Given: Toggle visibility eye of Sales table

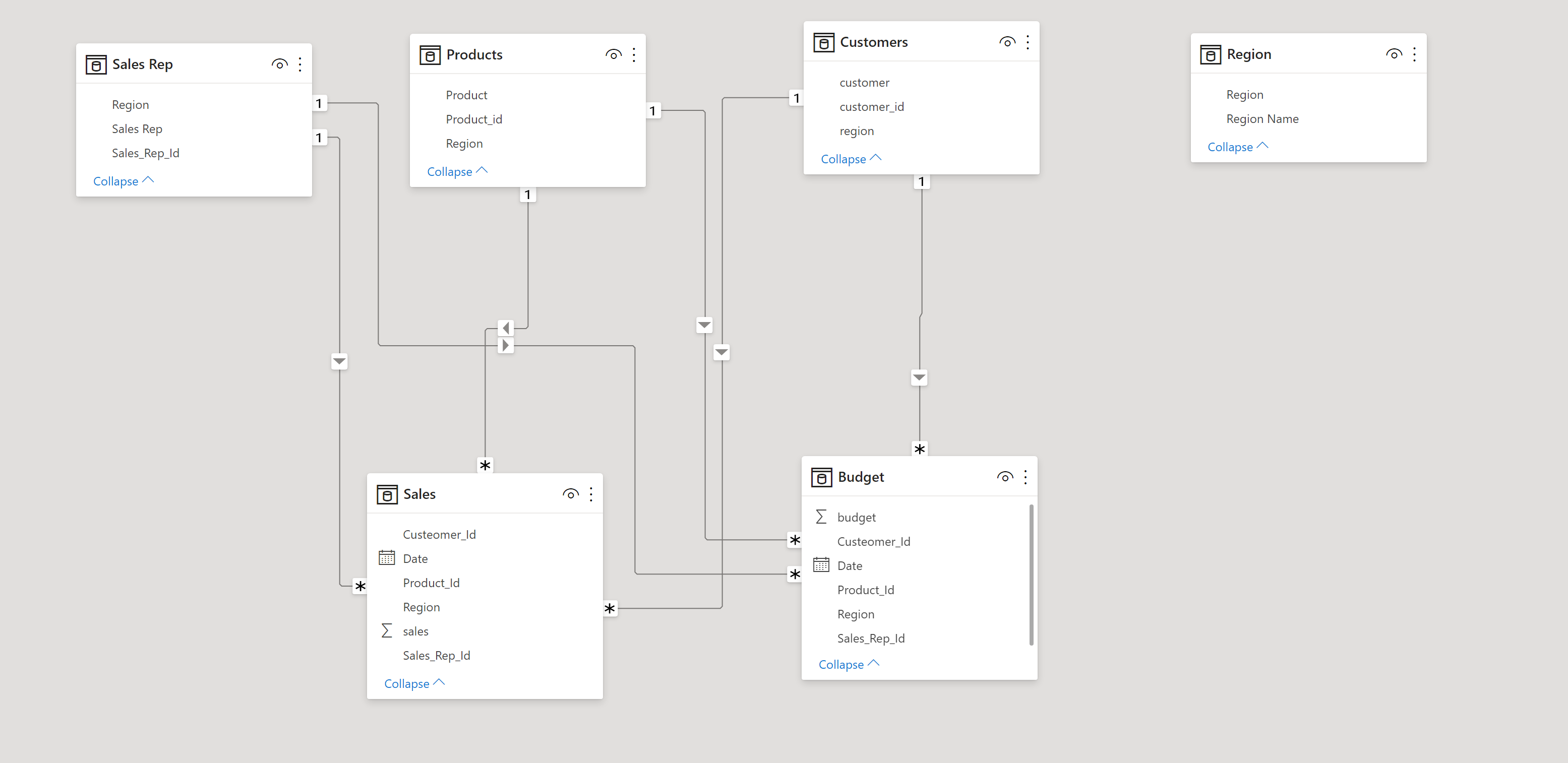Looking at the screenshot, I should coord(570,494).
